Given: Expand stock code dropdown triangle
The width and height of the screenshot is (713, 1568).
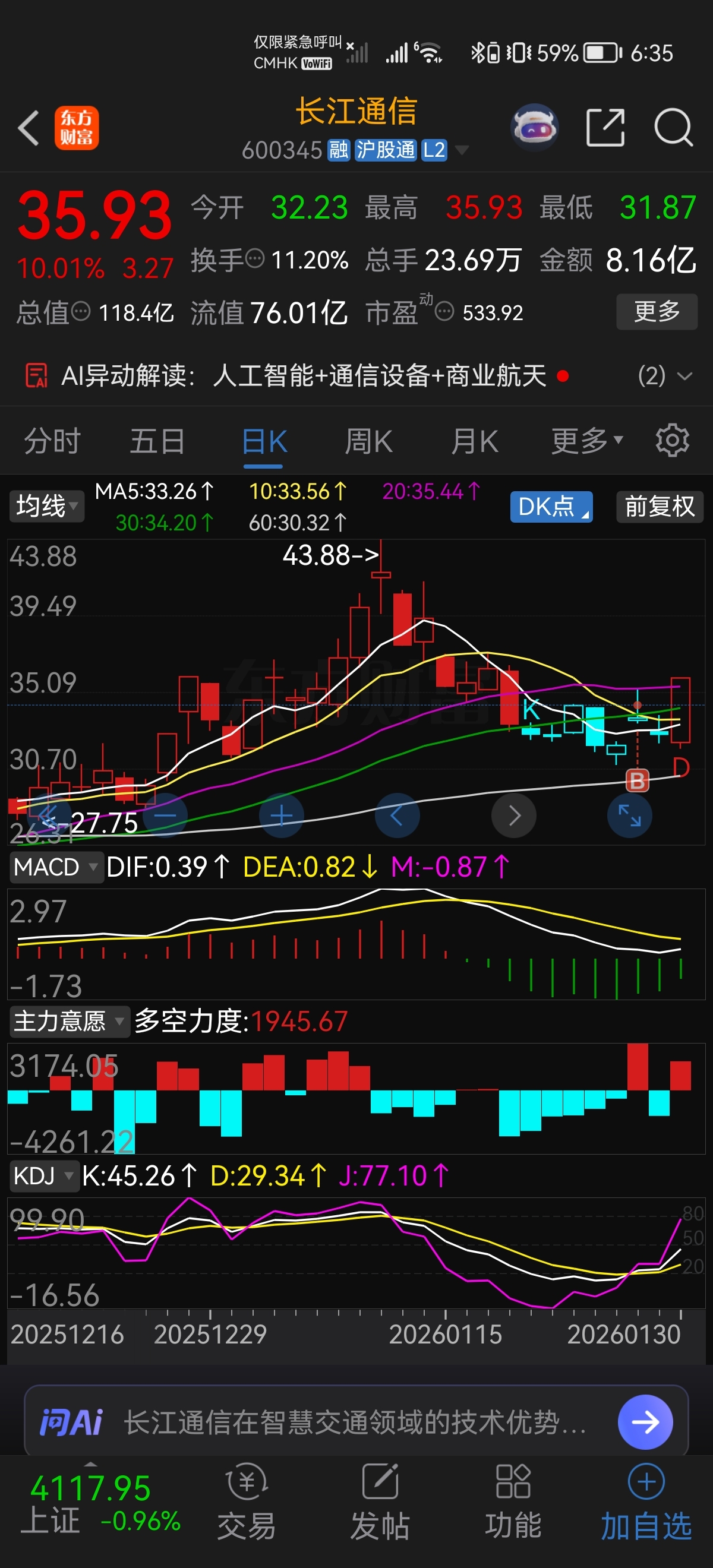Looking at the screenshot, I should 462,150.
